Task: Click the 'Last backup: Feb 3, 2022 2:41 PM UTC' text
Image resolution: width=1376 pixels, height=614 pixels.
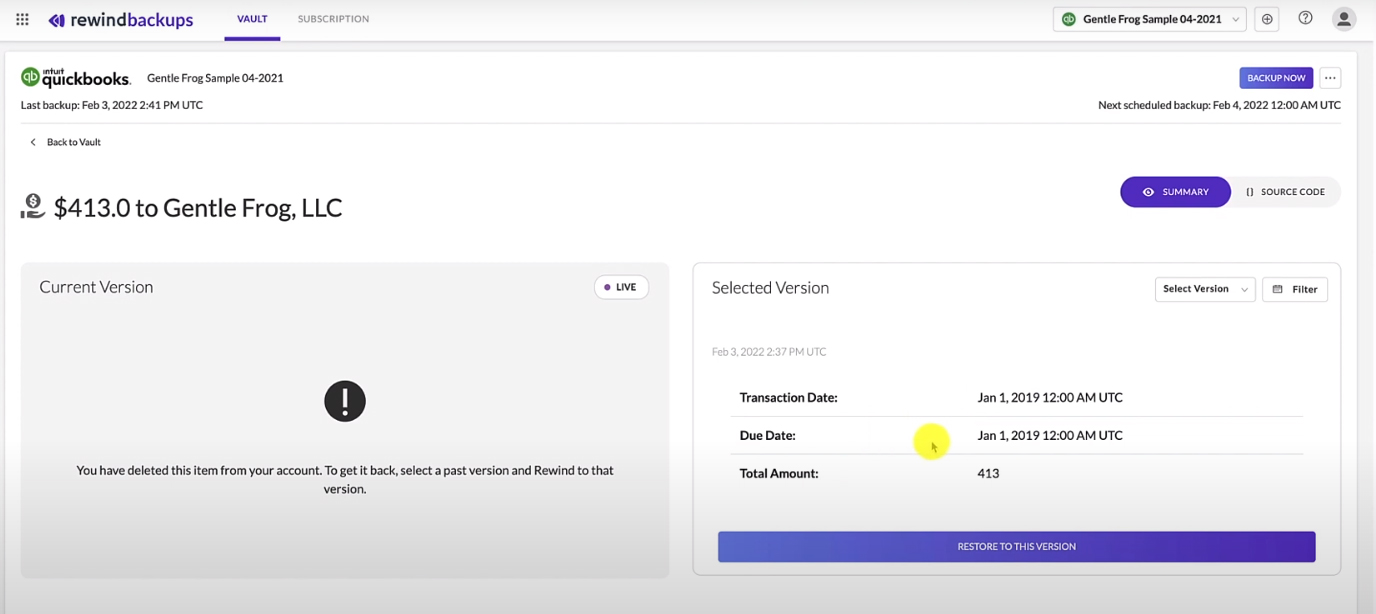Action: [112, 105]
